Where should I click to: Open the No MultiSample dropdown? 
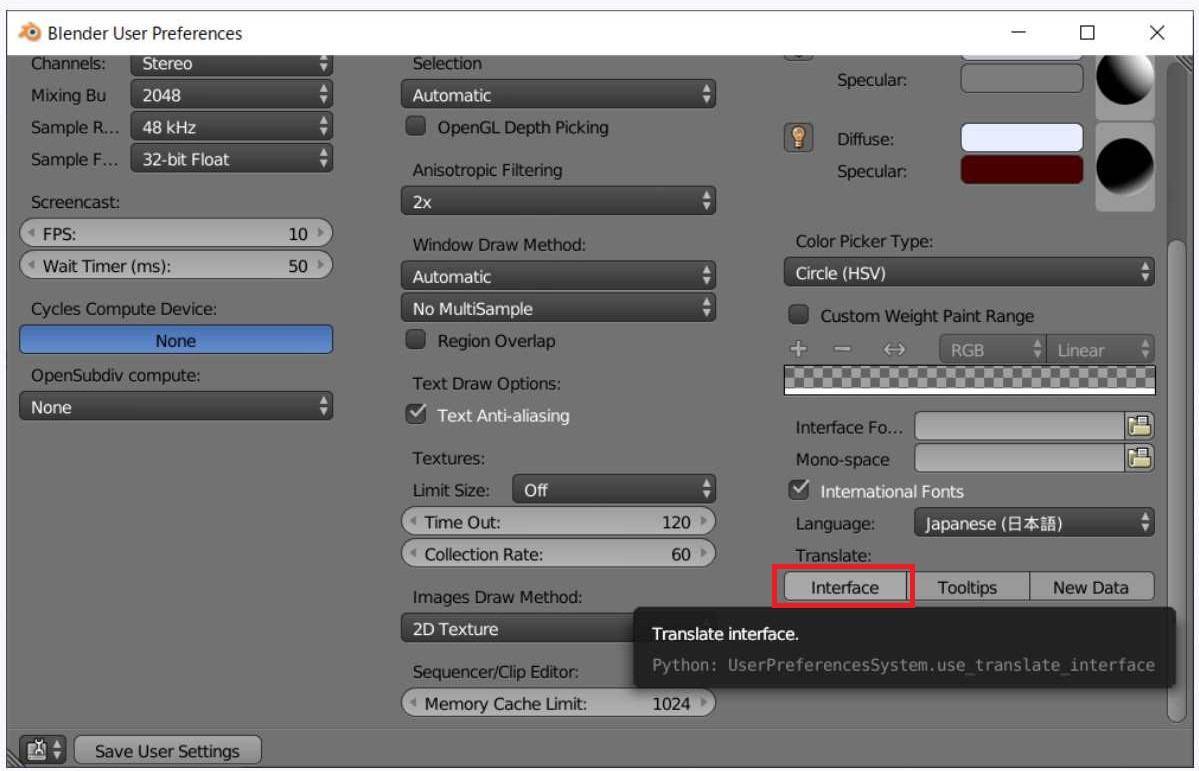[x=558, y=308]
